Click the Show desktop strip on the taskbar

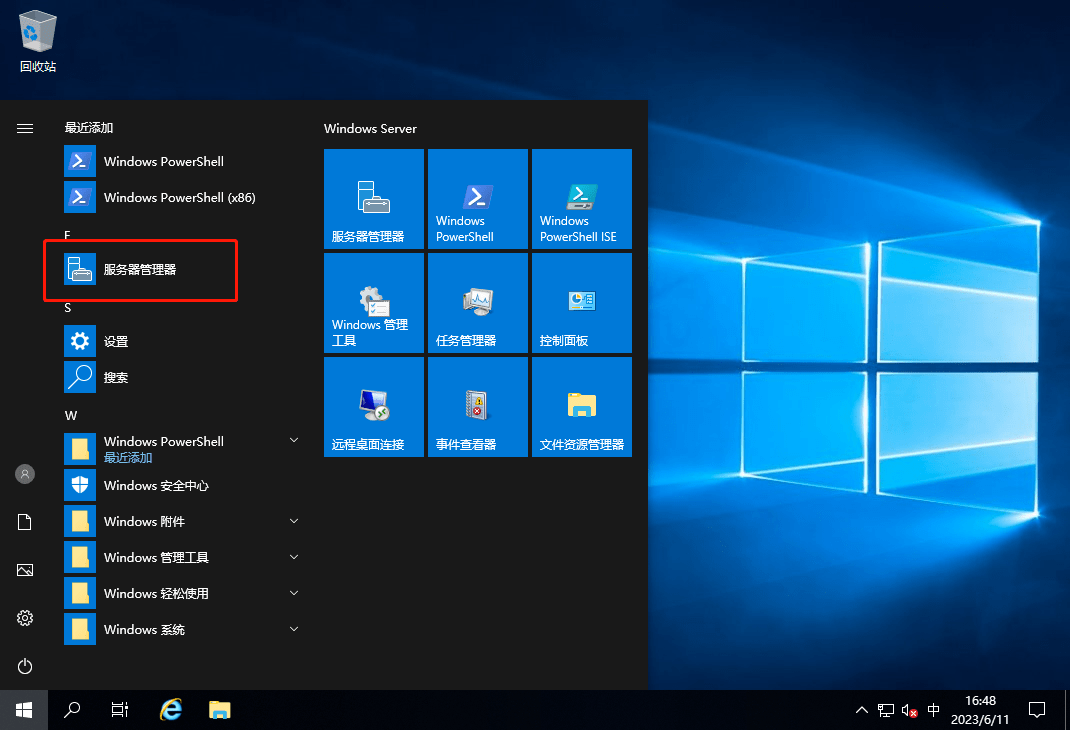1067,710
